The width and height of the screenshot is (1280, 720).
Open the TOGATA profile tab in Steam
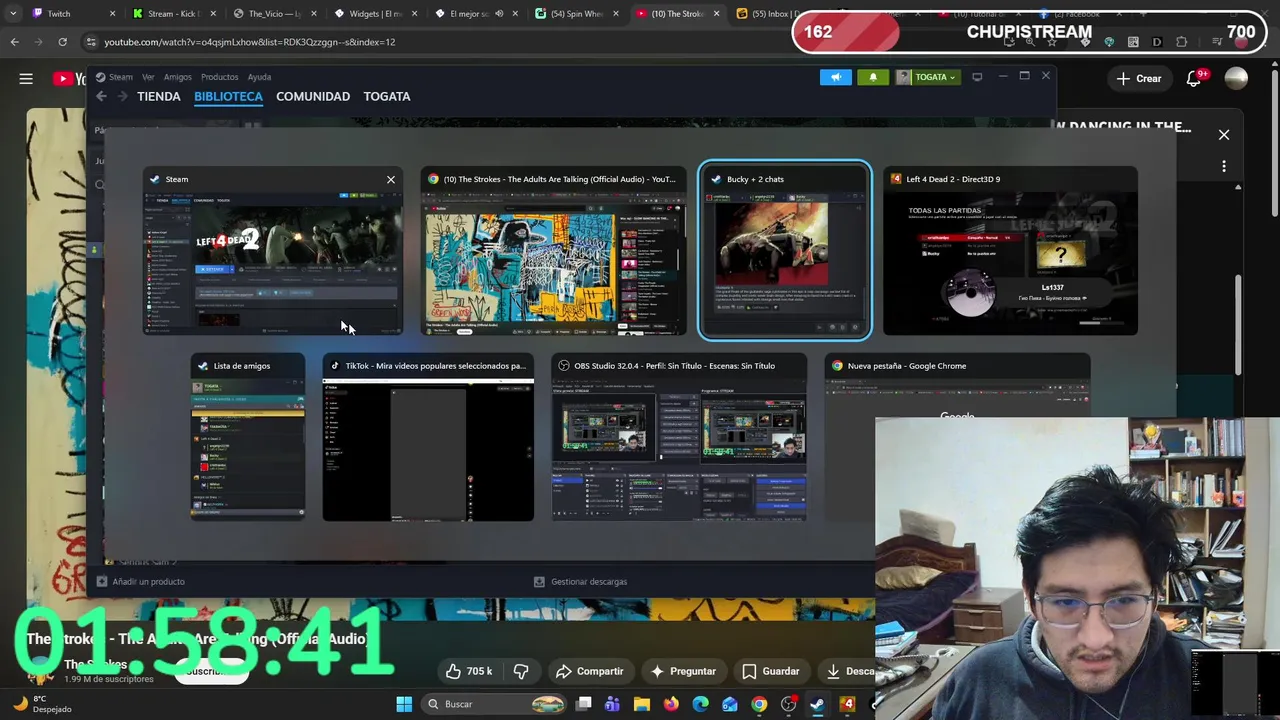coord(387,96)
